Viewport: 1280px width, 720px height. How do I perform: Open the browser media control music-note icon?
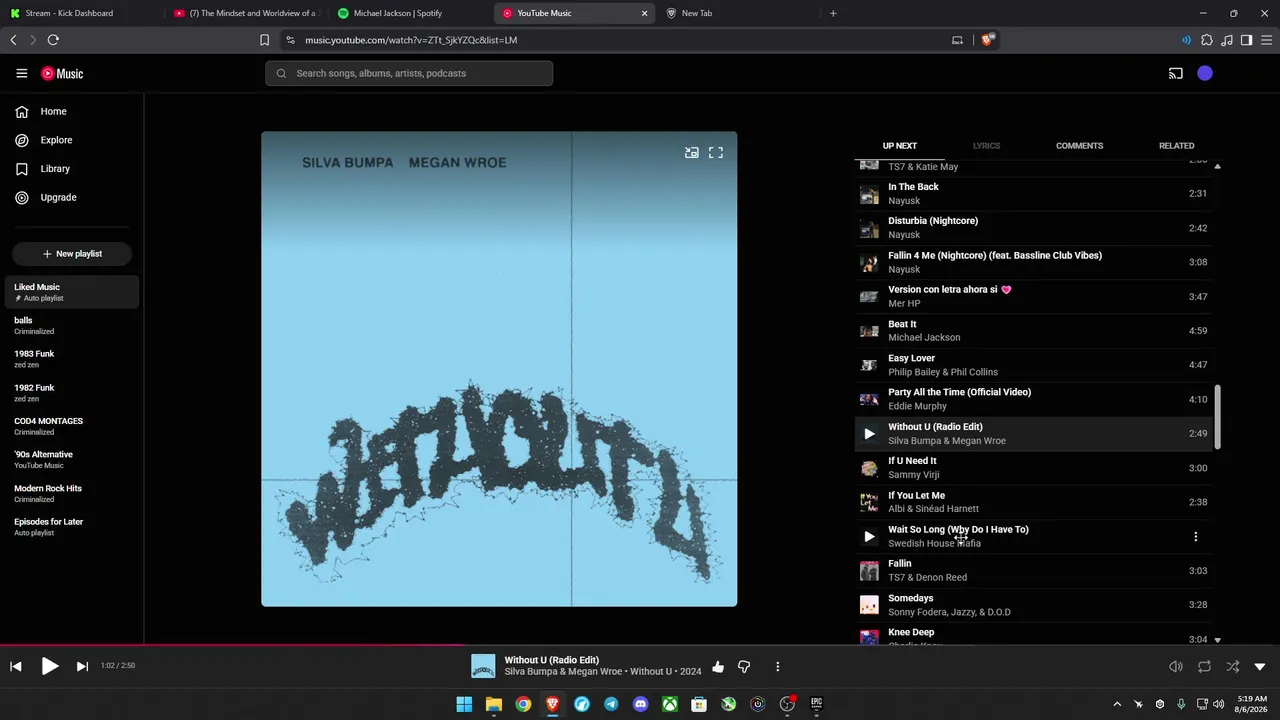pyautogui.click(x=1227, y=40)
